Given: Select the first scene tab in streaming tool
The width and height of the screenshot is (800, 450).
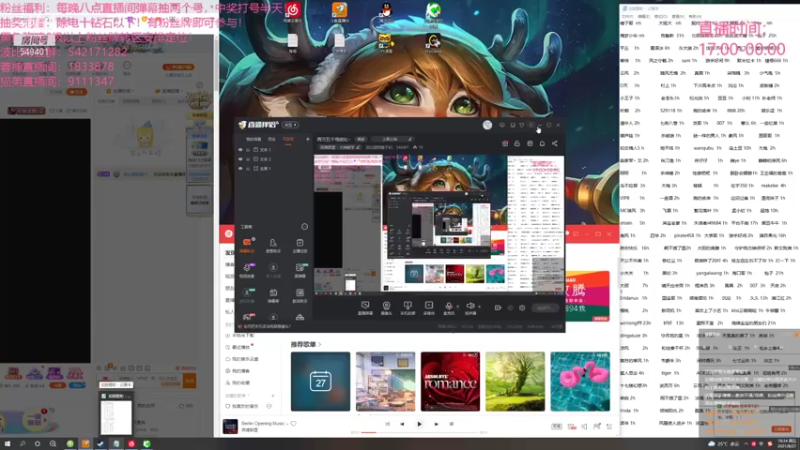Looking at the screenshot, I should tap(254, 139).
